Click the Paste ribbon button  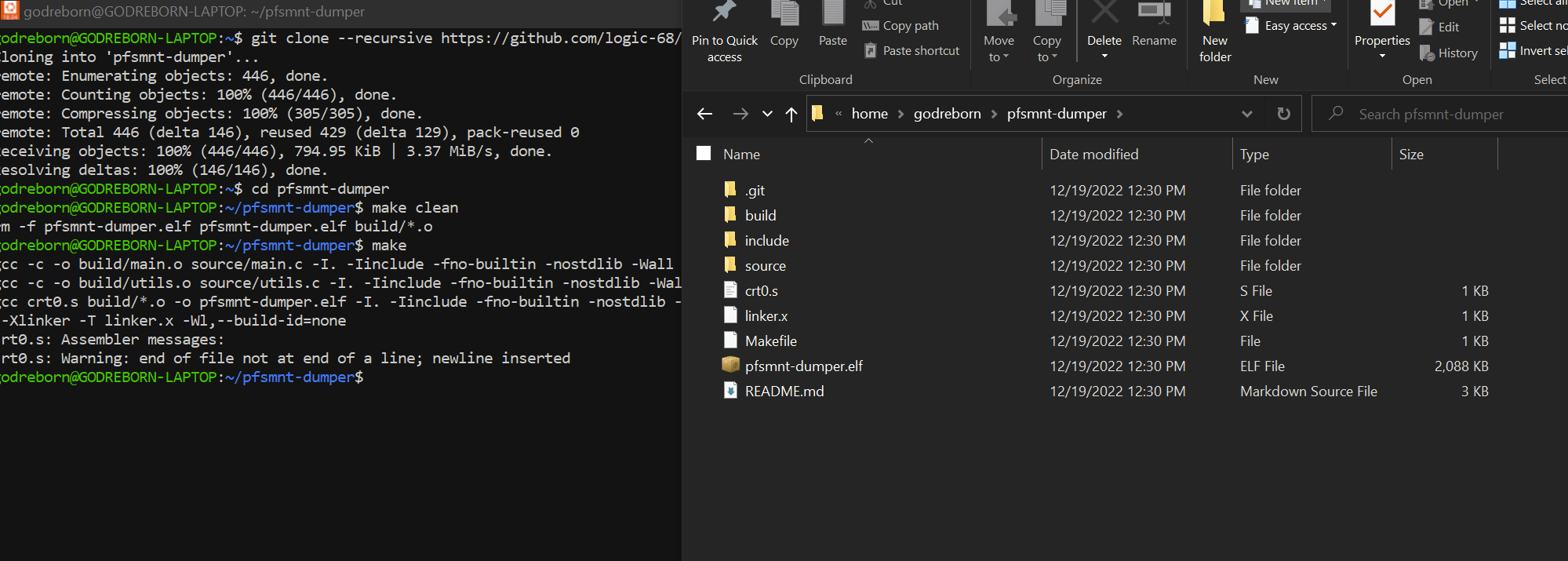[x=832, y=25]
